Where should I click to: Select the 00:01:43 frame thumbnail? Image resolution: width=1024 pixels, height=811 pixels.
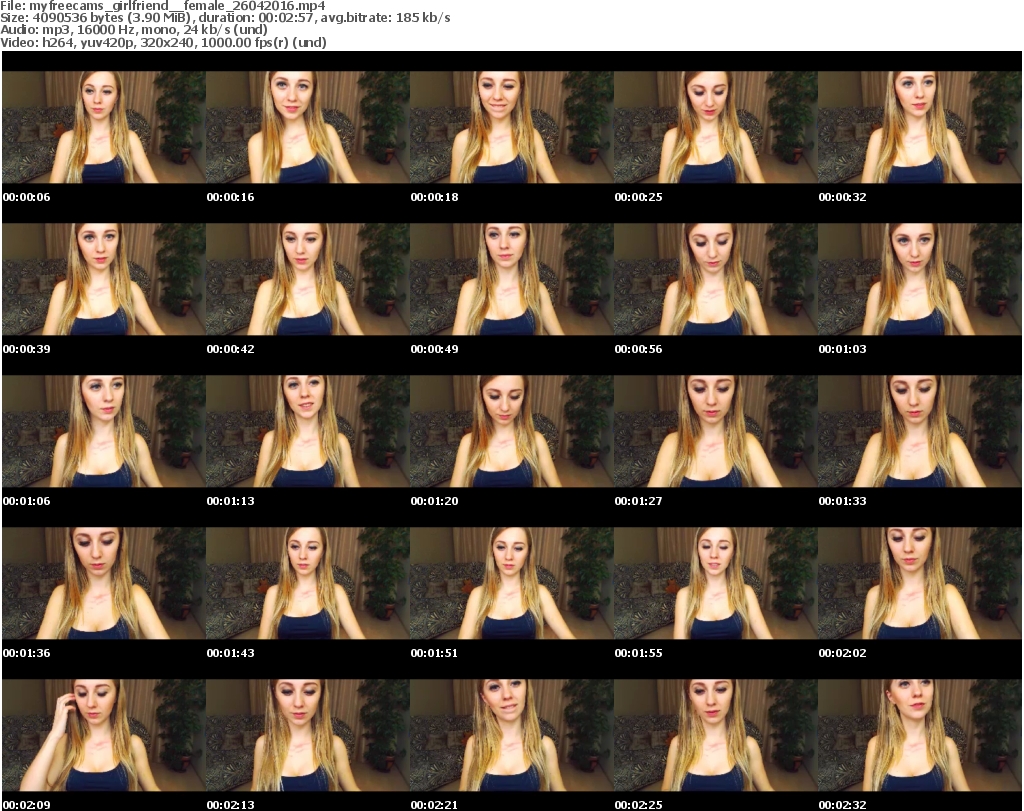click(x=308, y=583)
